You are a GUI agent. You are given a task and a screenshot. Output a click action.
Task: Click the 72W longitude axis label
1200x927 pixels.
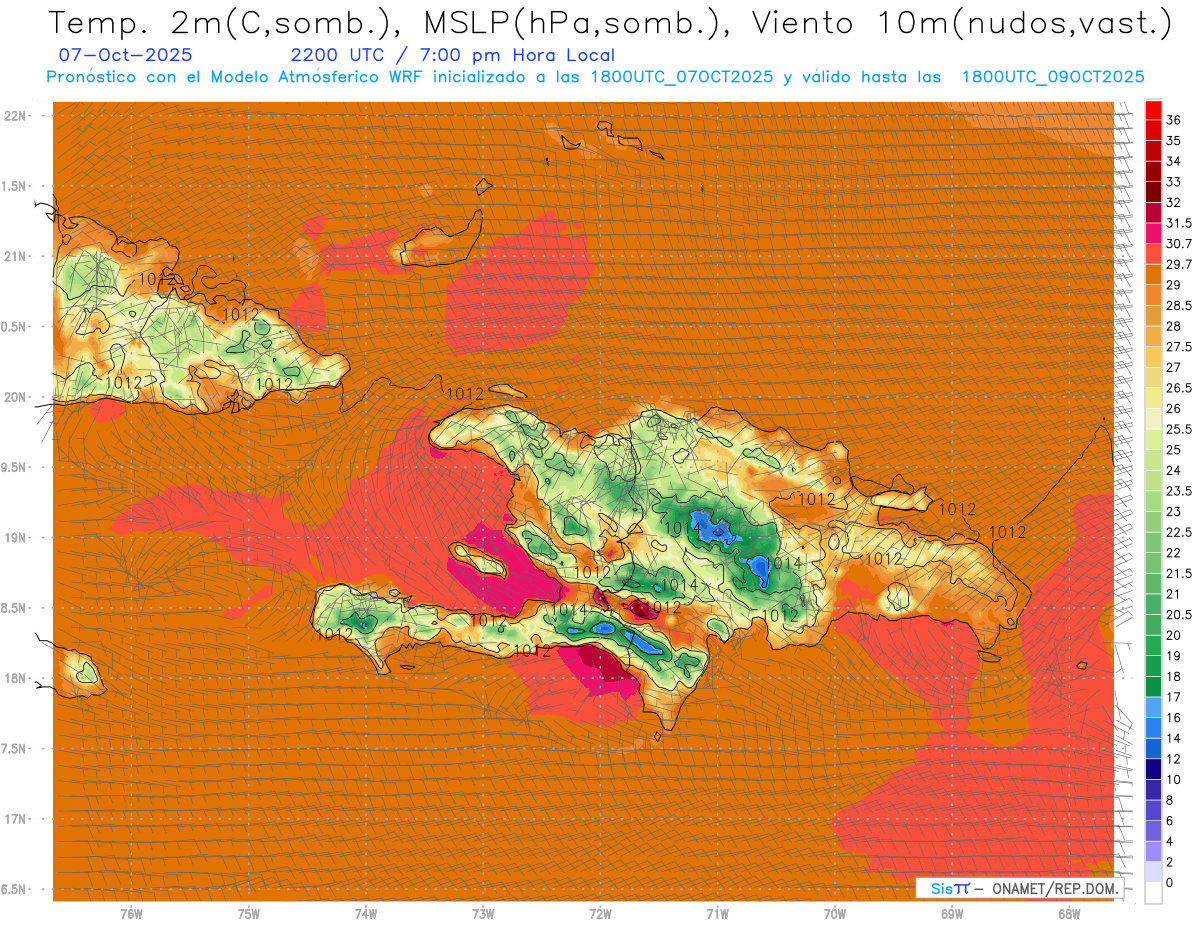600,914
